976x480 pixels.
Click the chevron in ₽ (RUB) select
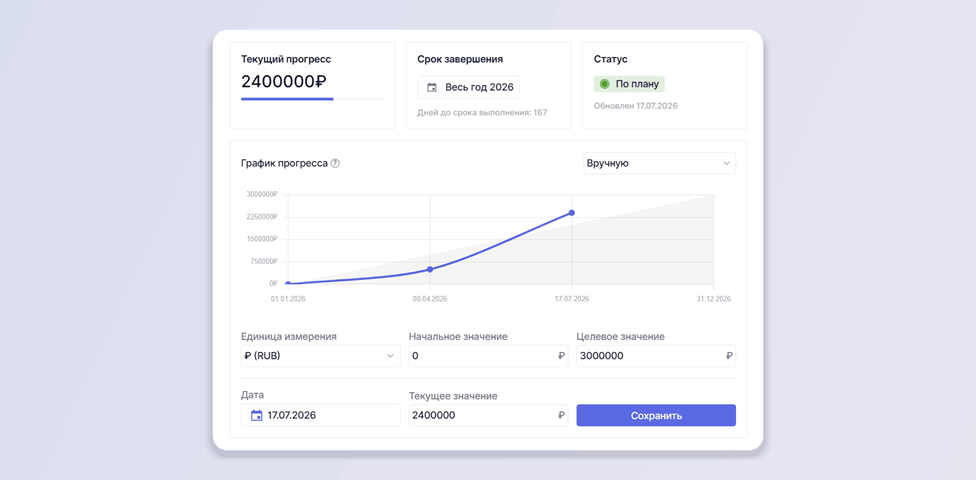tap(390, 356)
